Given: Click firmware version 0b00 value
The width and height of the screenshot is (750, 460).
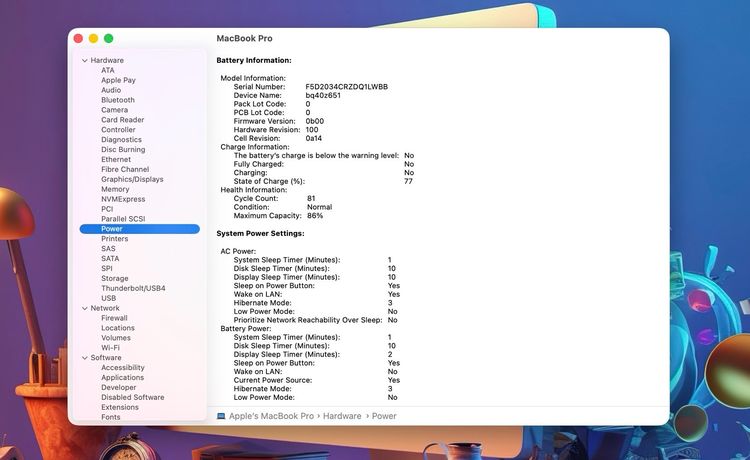Looking at the screenshot, I should [x=315, y=121].
